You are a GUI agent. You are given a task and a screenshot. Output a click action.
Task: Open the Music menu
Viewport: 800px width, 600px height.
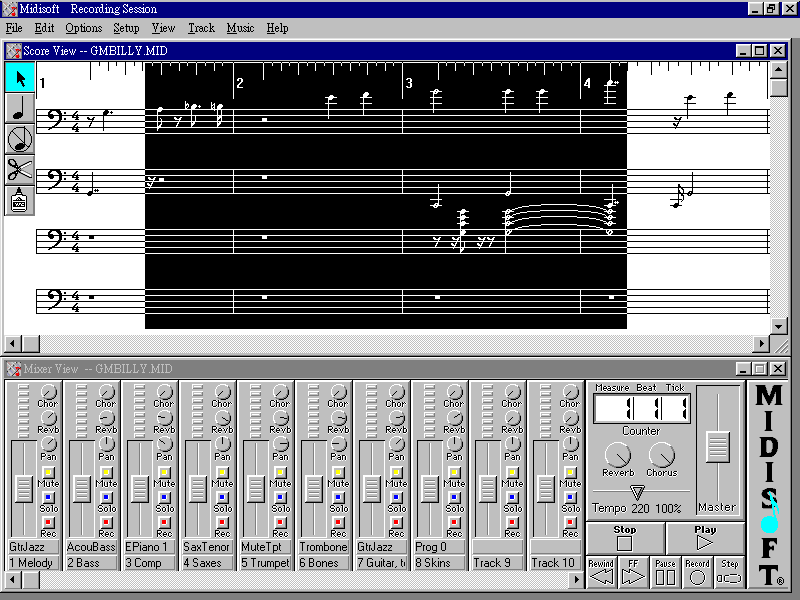point(240,28)
